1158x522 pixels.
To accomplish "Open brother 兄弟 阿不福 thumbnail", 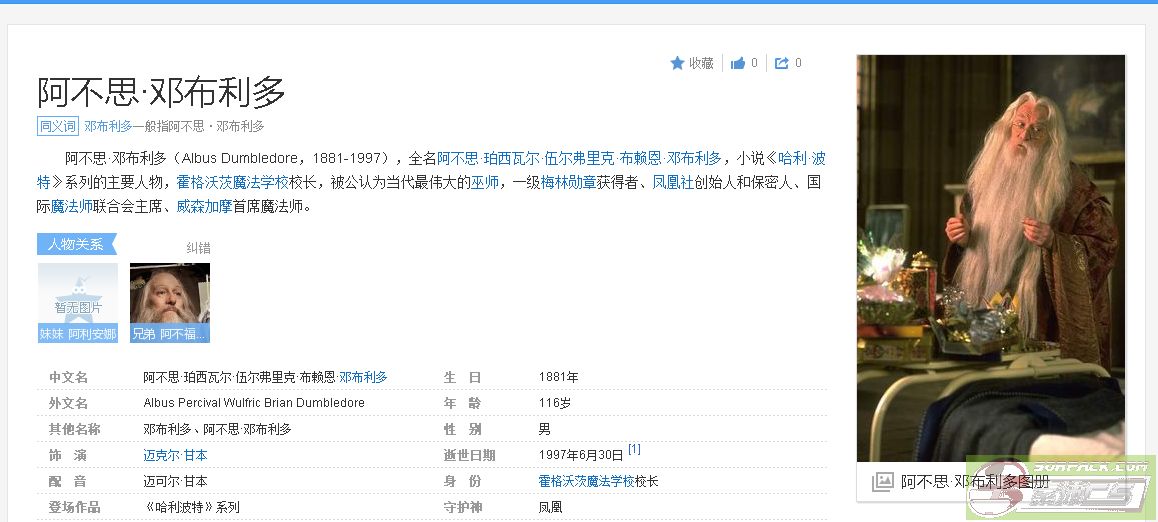I will 170,303.
